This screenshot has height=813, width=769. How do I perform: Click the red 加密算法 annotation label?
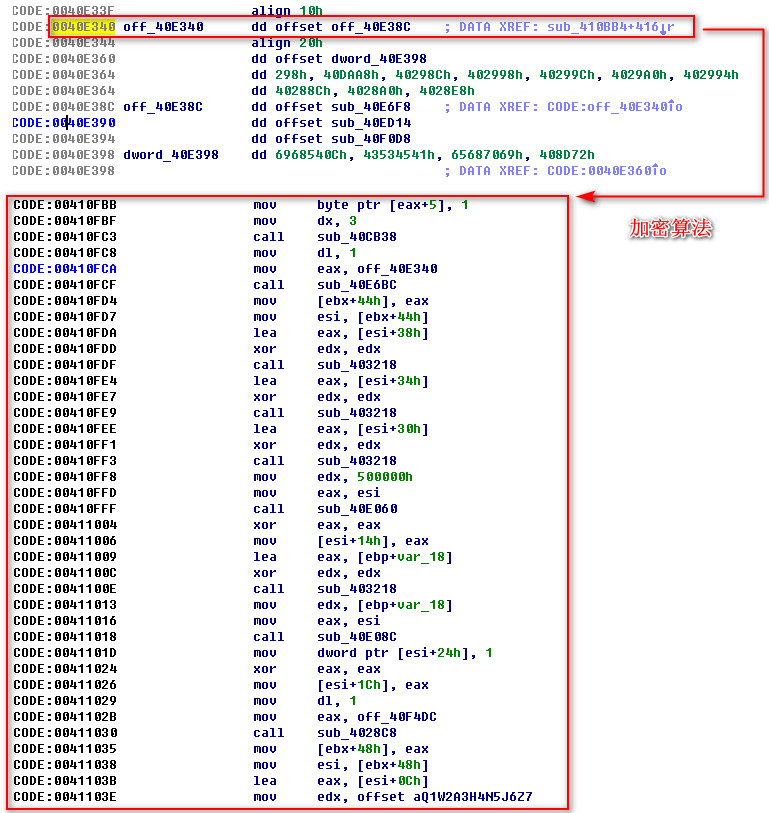pos(670,229)
